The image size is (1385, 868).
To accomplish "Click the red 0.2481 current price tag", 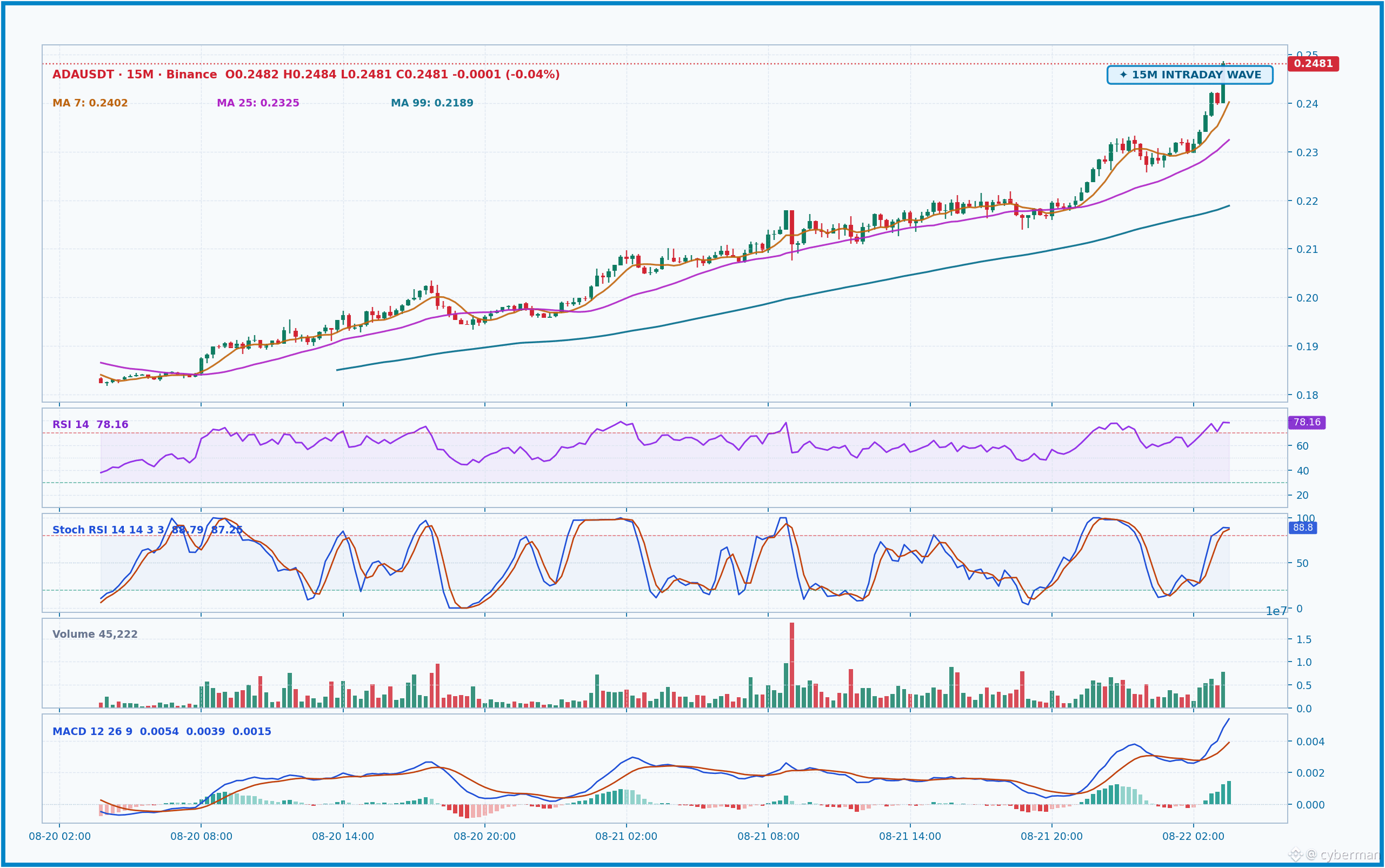I will 1313,64.
